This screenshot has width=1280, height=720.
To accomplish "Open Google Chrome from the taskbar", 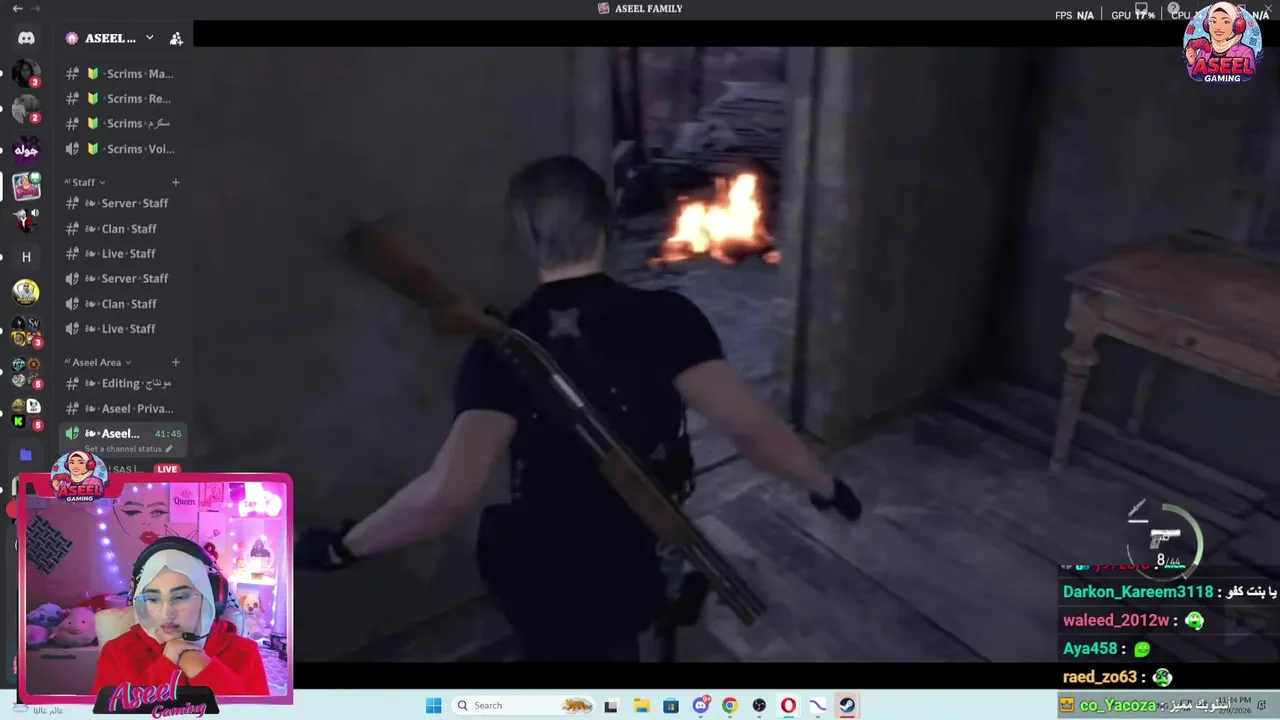I will coord(729,705).
